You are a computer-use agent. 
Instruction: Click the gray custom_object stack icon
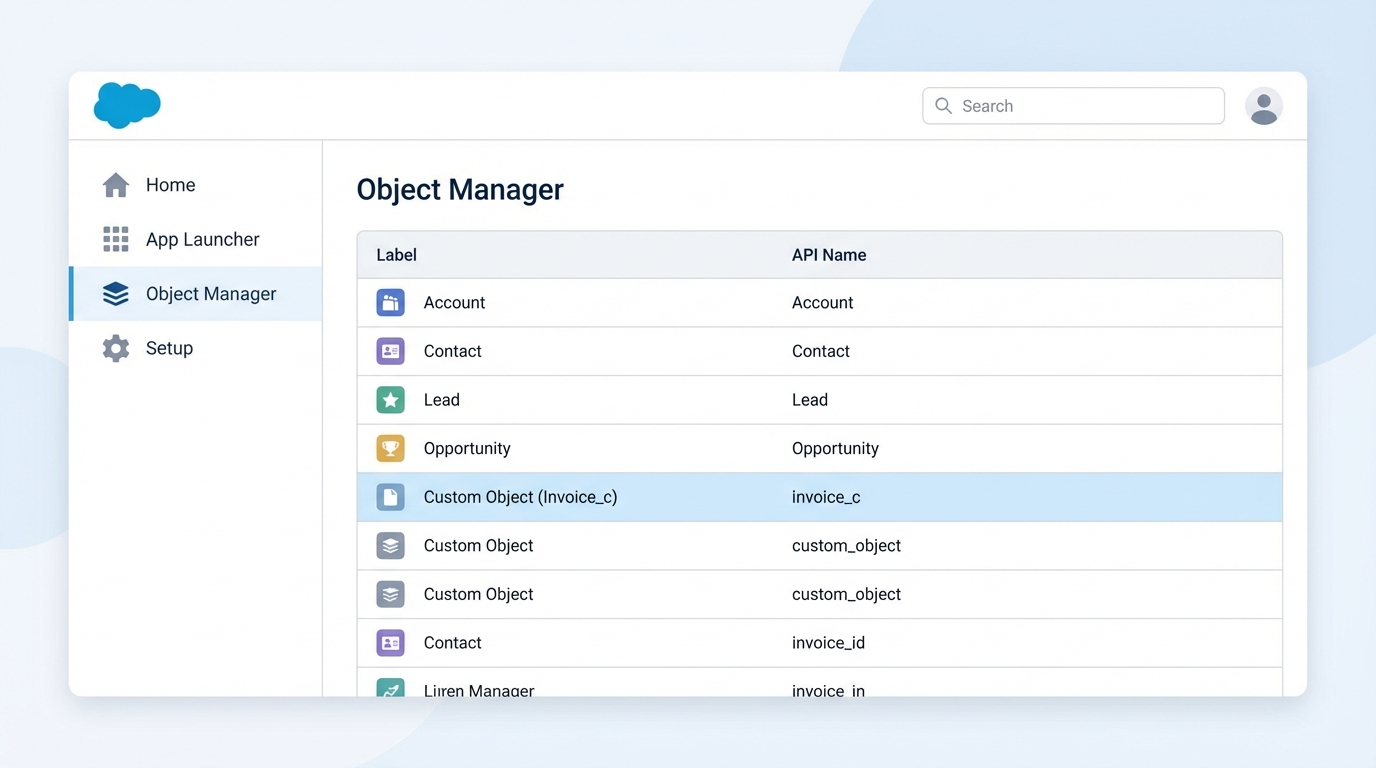(x=390, y=545)
